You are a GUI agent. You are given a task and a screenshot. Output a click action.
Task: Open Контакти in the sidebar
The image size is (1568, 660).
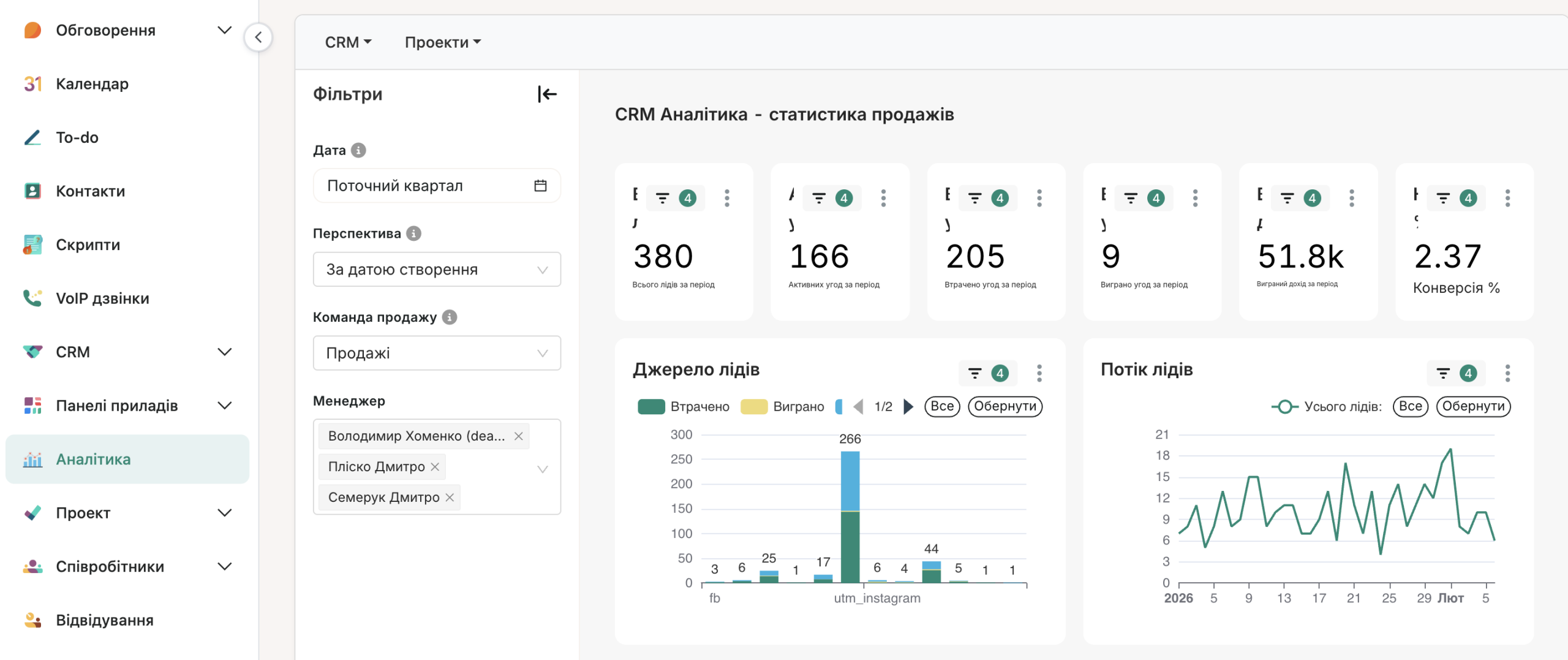[127, 191]
